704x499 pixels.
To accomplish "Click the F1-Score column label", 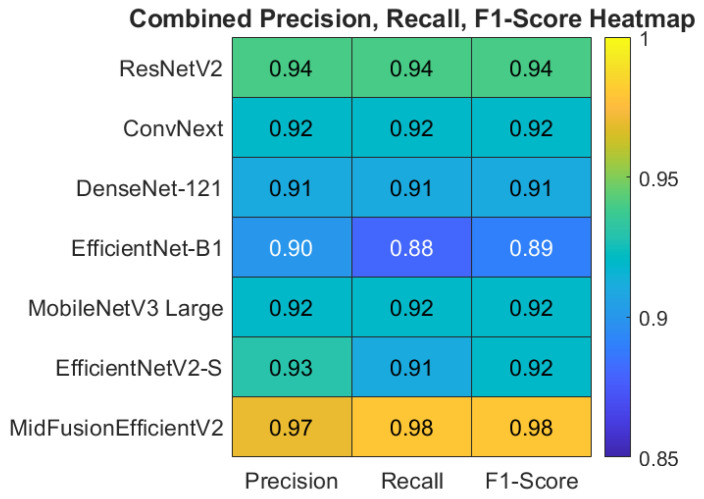I will (532, 481).
